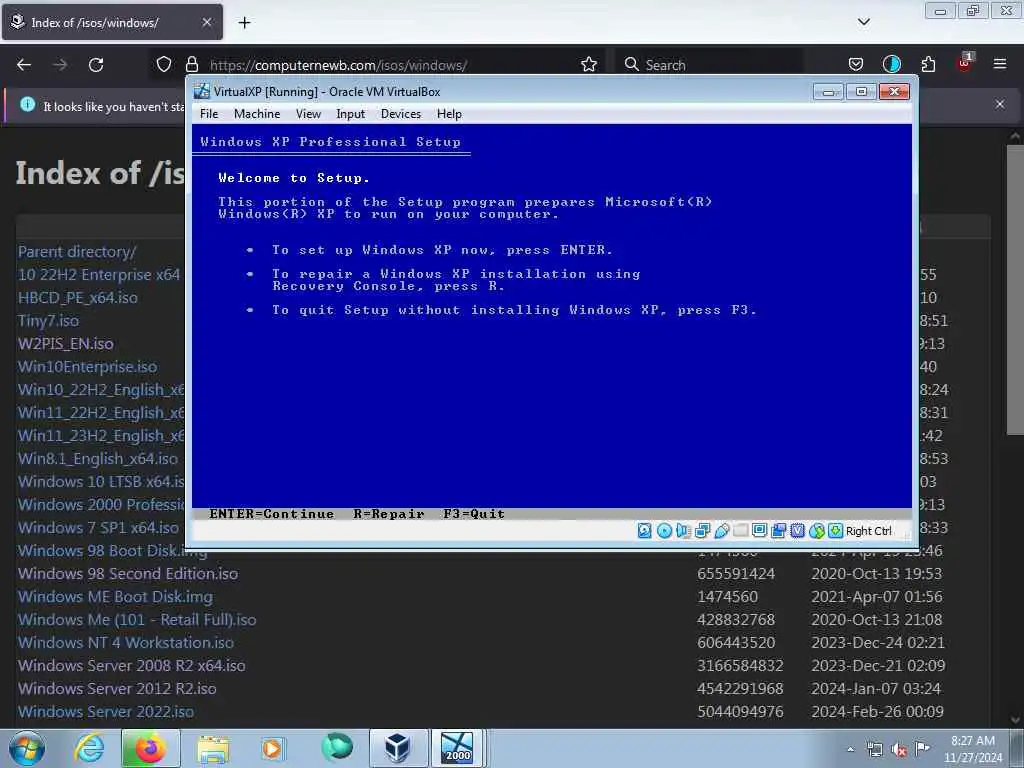Click the muted volume tray icon

coord(899,750)
